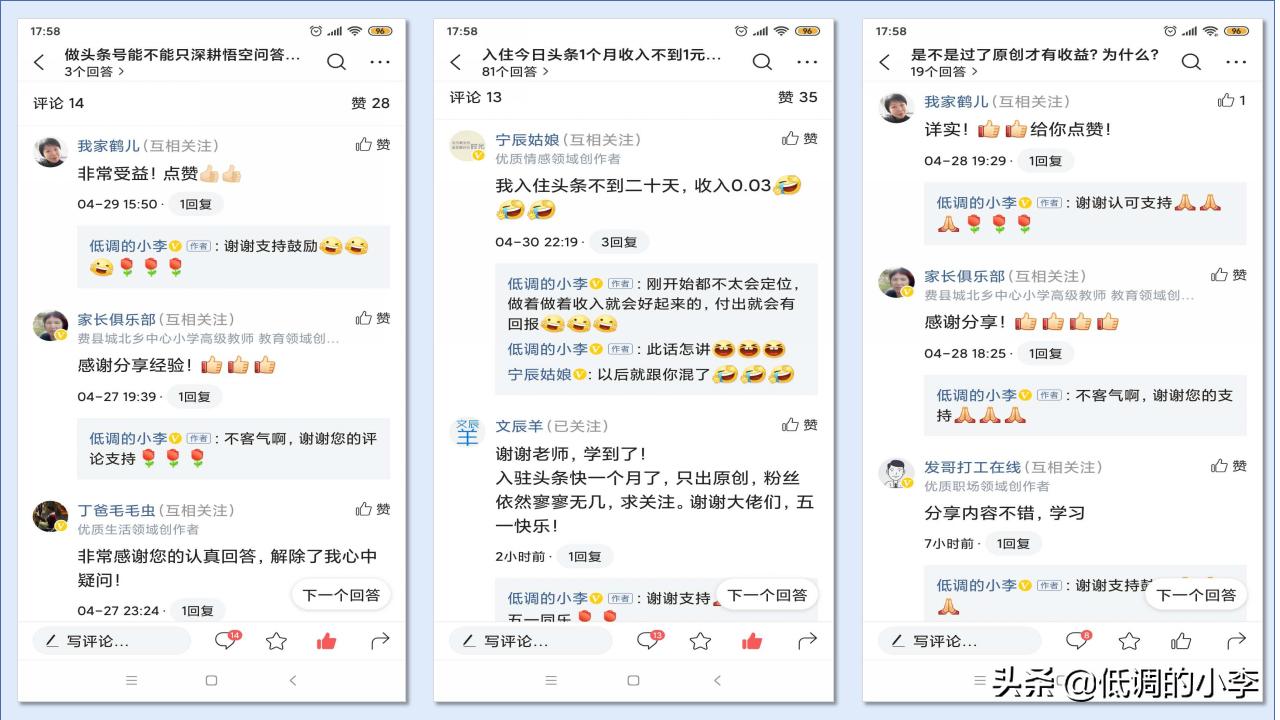Expand the 3个回答 answers link
1280x720 pixels.
click(95, 72)
